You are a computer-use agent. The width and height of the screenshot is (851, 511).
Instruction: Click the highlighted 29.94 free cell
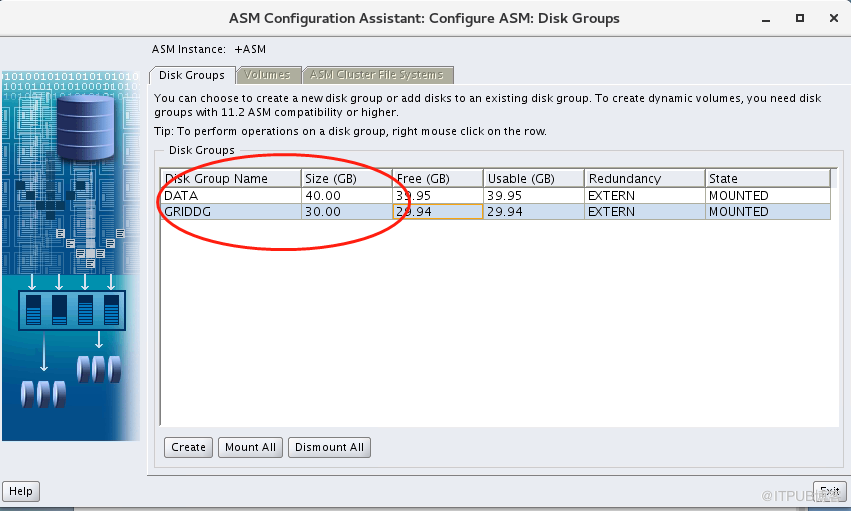[x=437, y=212]
